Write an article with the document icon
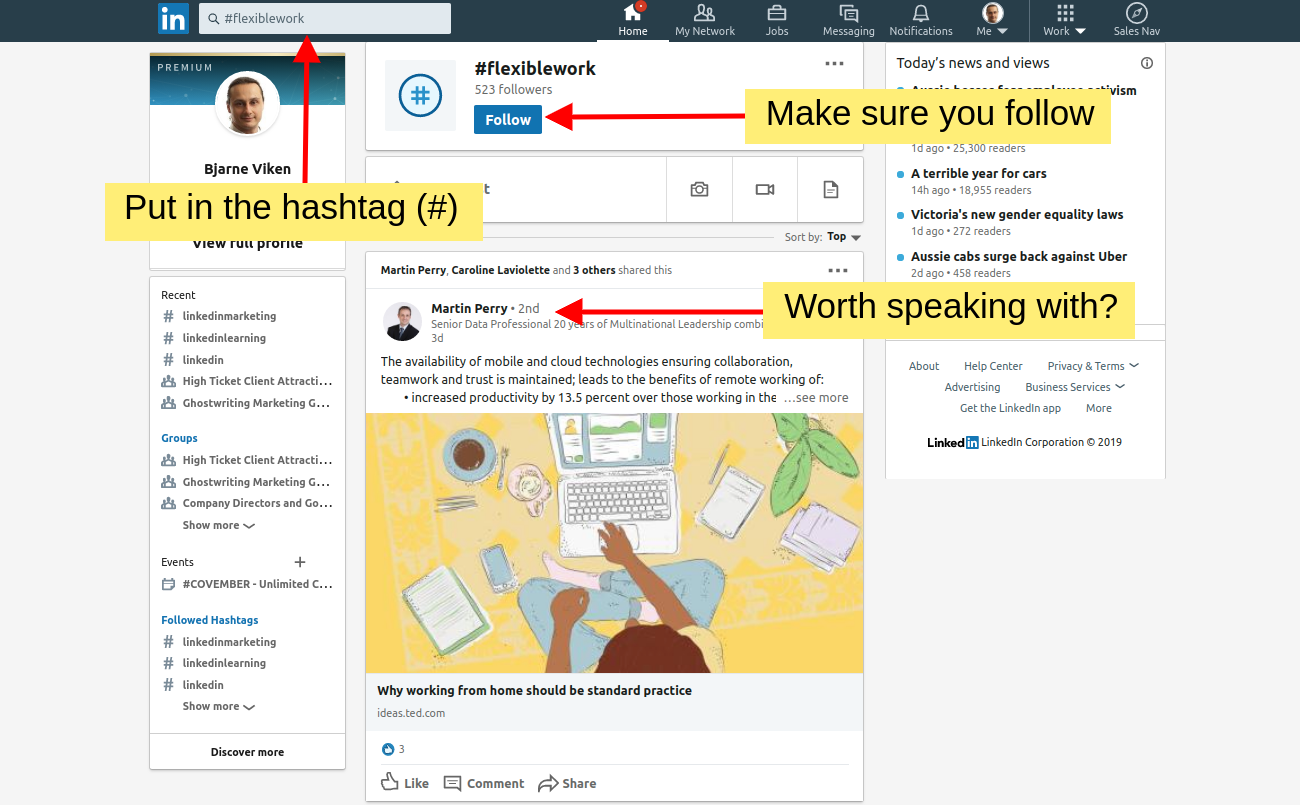This screenshot has width=1300, height=805. click(830, 189)
